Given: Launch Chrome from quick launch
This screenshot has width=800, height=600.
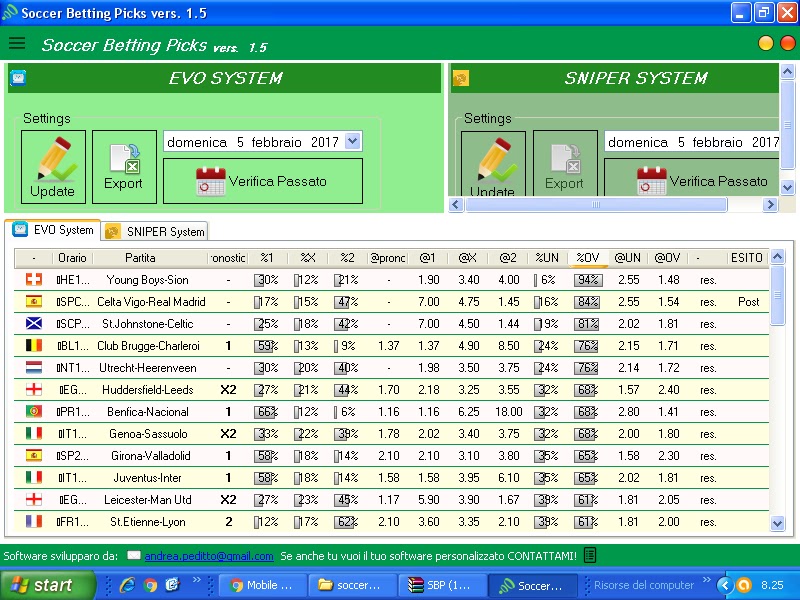Looking at the screenshot, I should click(x=149, y=585).
